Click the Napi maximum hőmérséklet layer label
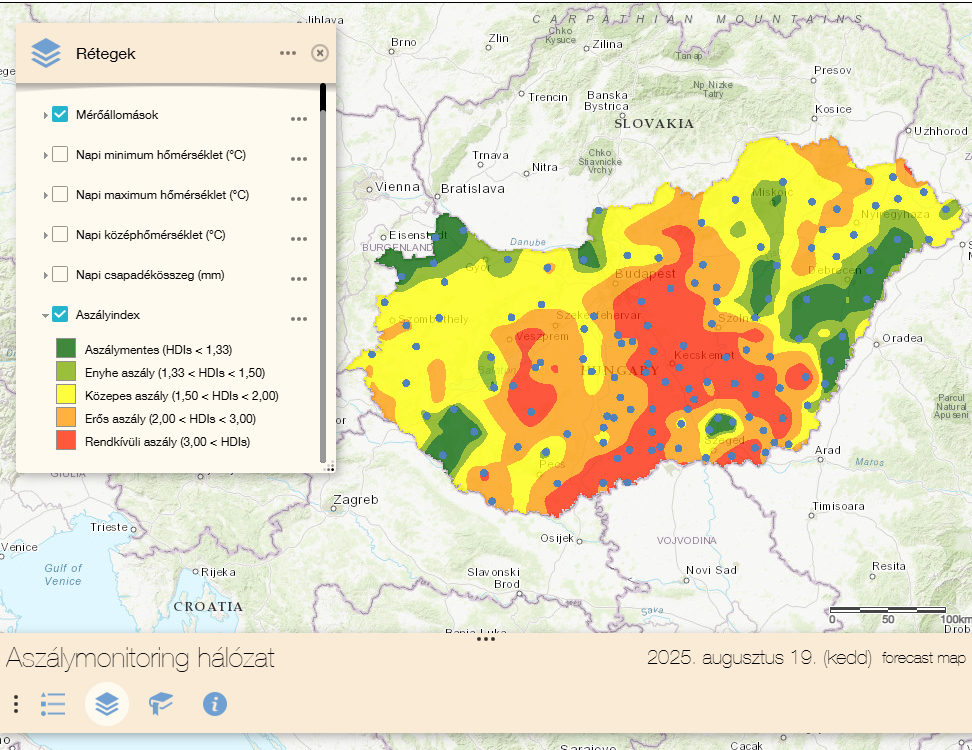Image resolution: width=972 pixels, height=750 pixels. coord(162,195)
